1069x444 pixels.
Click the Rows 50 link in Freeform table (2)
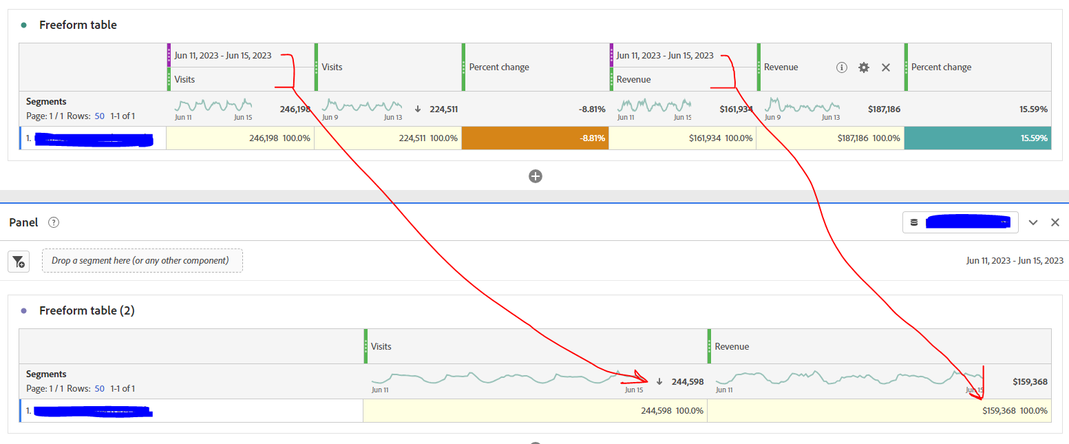pyautogui.click(x=100, y=388)
